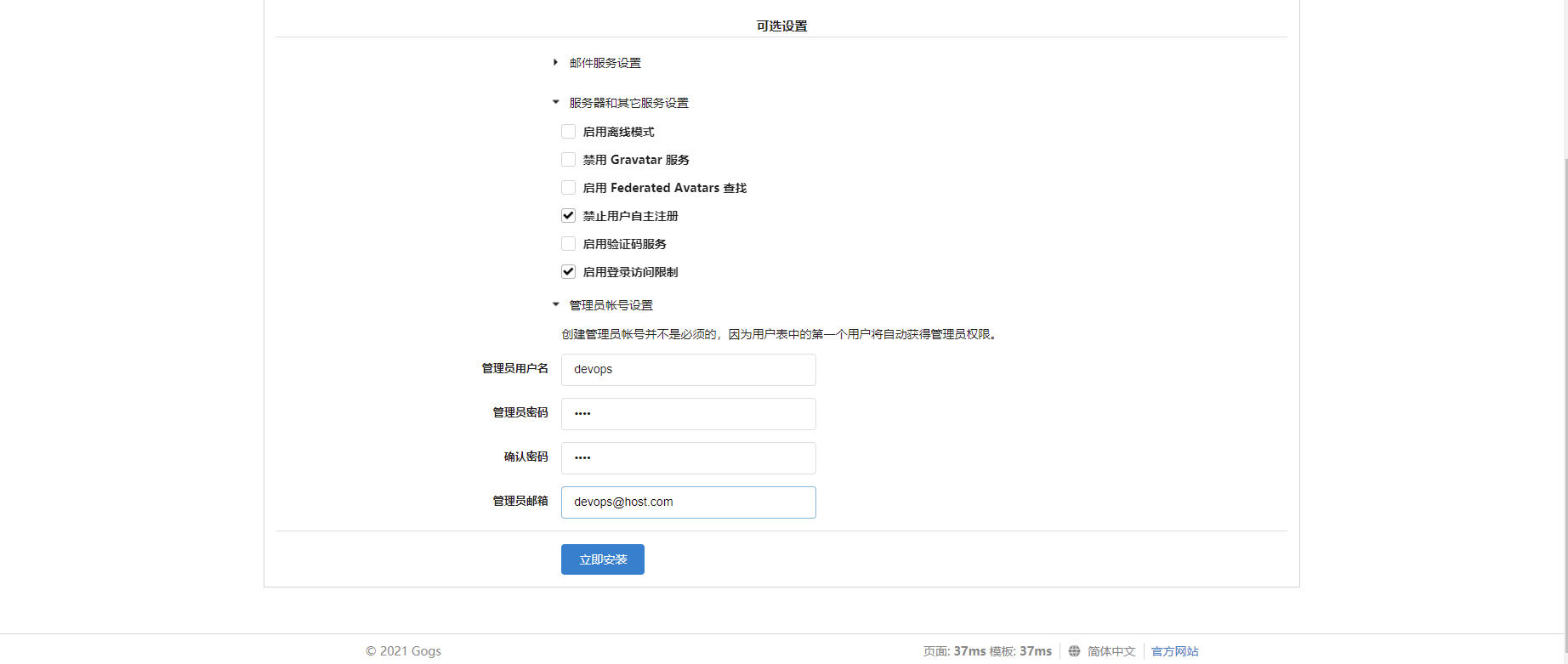Click the 可选设置 heading text
1568x664 pixels.
(782, 26)
